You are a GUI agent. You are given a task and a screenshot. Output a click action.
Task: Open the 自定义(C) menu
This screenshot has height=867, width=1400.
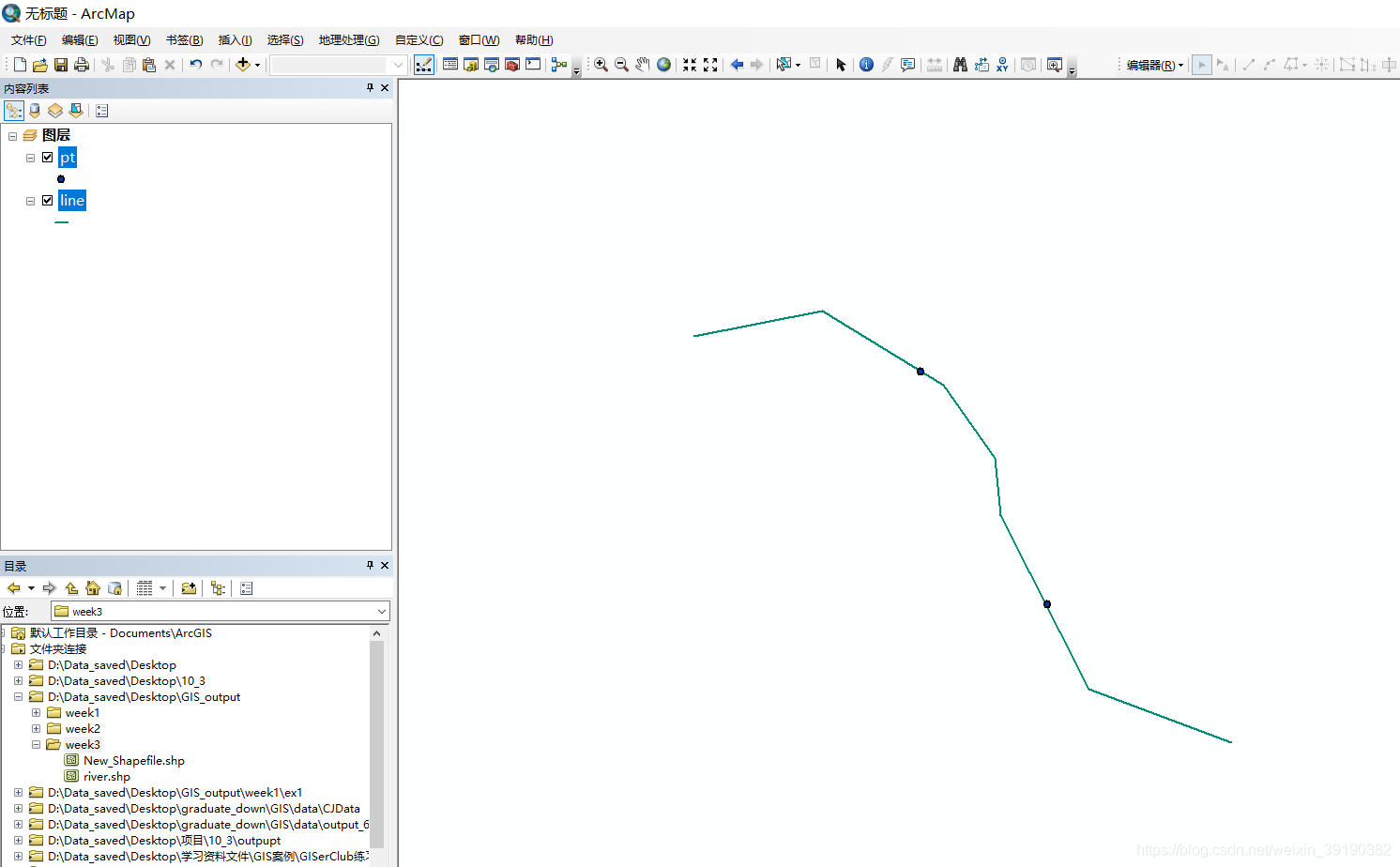coord(419,40)
